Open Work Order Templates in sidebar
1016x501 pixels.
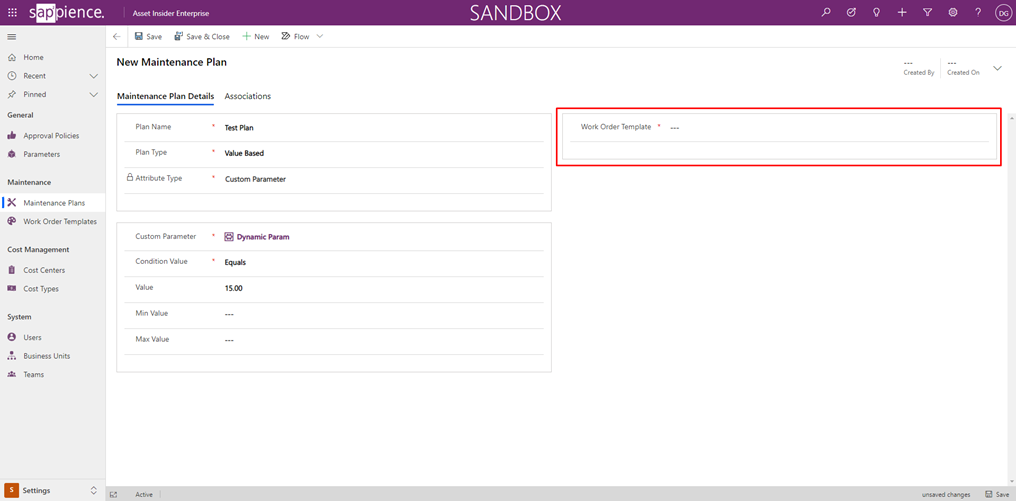point(59,222)
